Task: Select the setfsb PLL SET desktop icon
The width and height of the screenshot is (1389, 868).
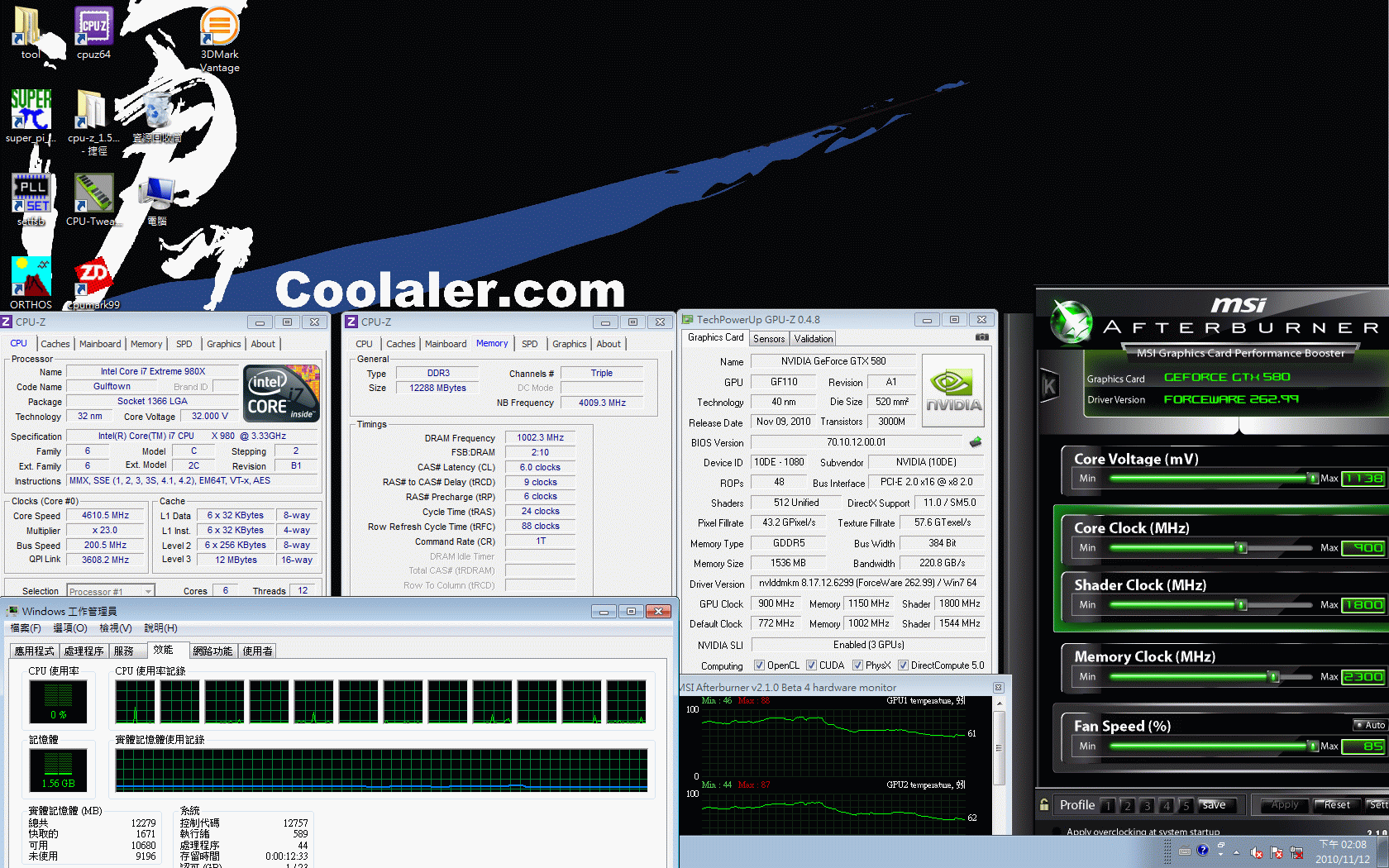Action: coord(31,199)
